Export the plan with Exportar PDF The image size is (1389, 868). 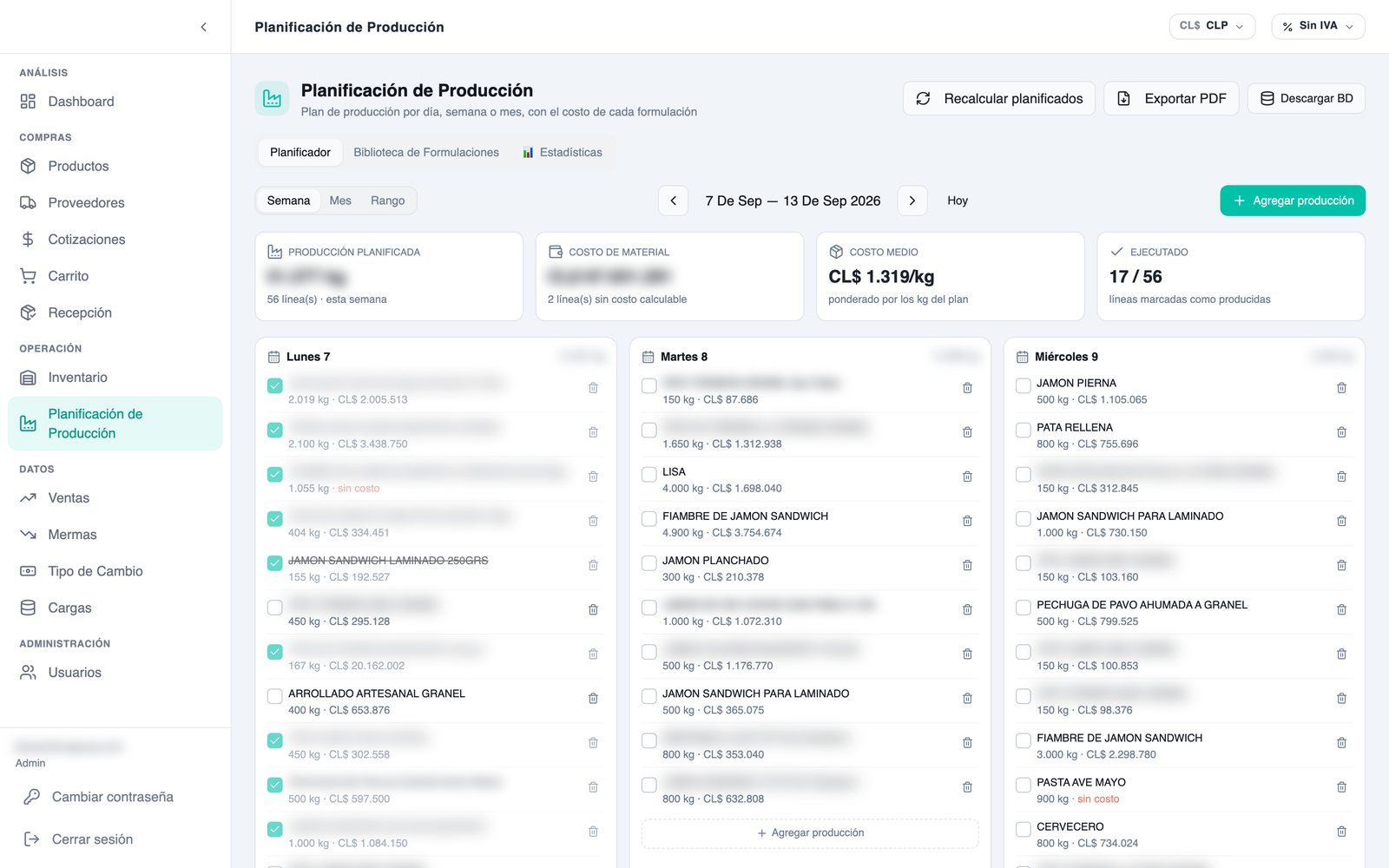(x=1171, y=98)
